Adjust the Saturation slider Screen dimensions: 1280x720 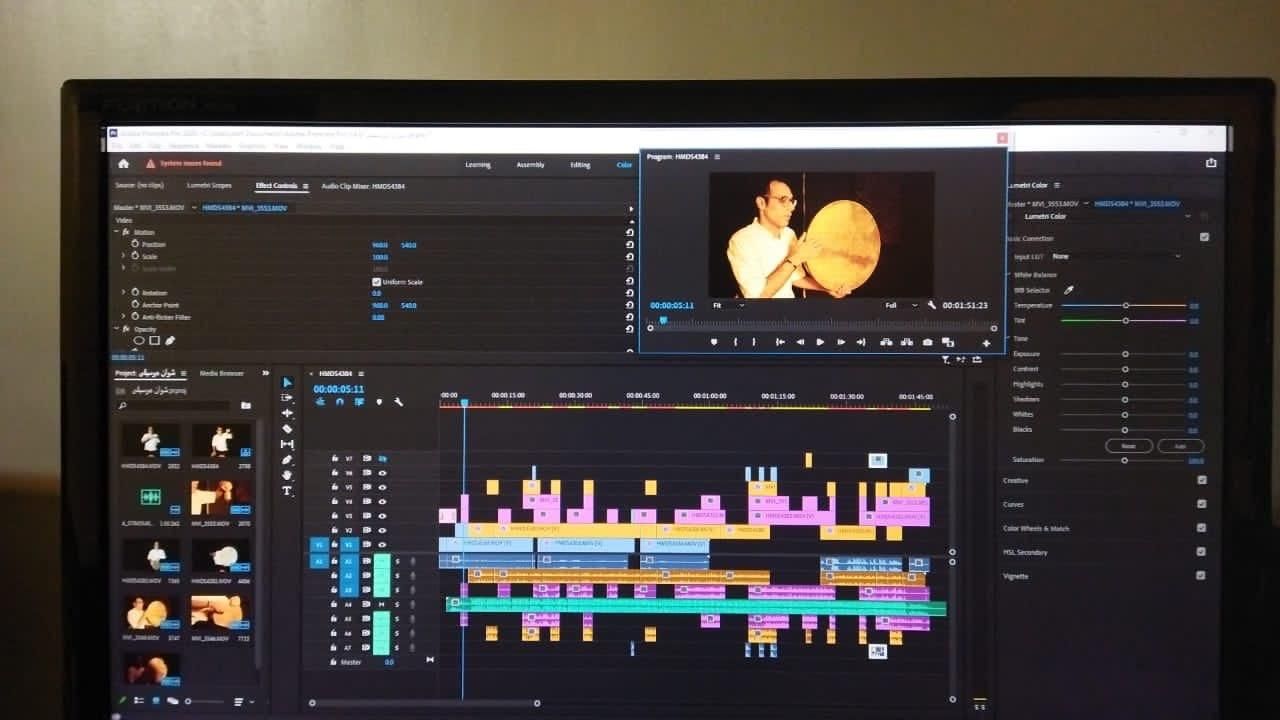click(x=1123, y=460)
